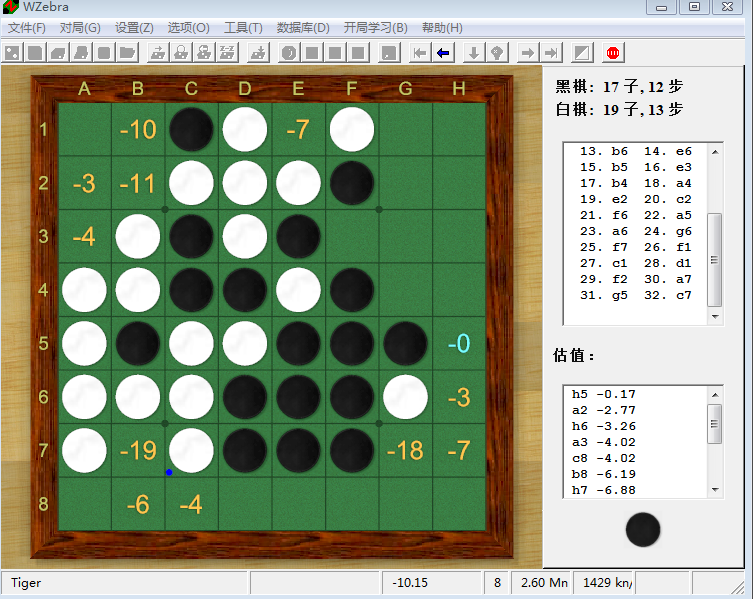This screenshot has height=599, width=753.
Task: Click the black disc on square C1
Action: pos(191,130)
